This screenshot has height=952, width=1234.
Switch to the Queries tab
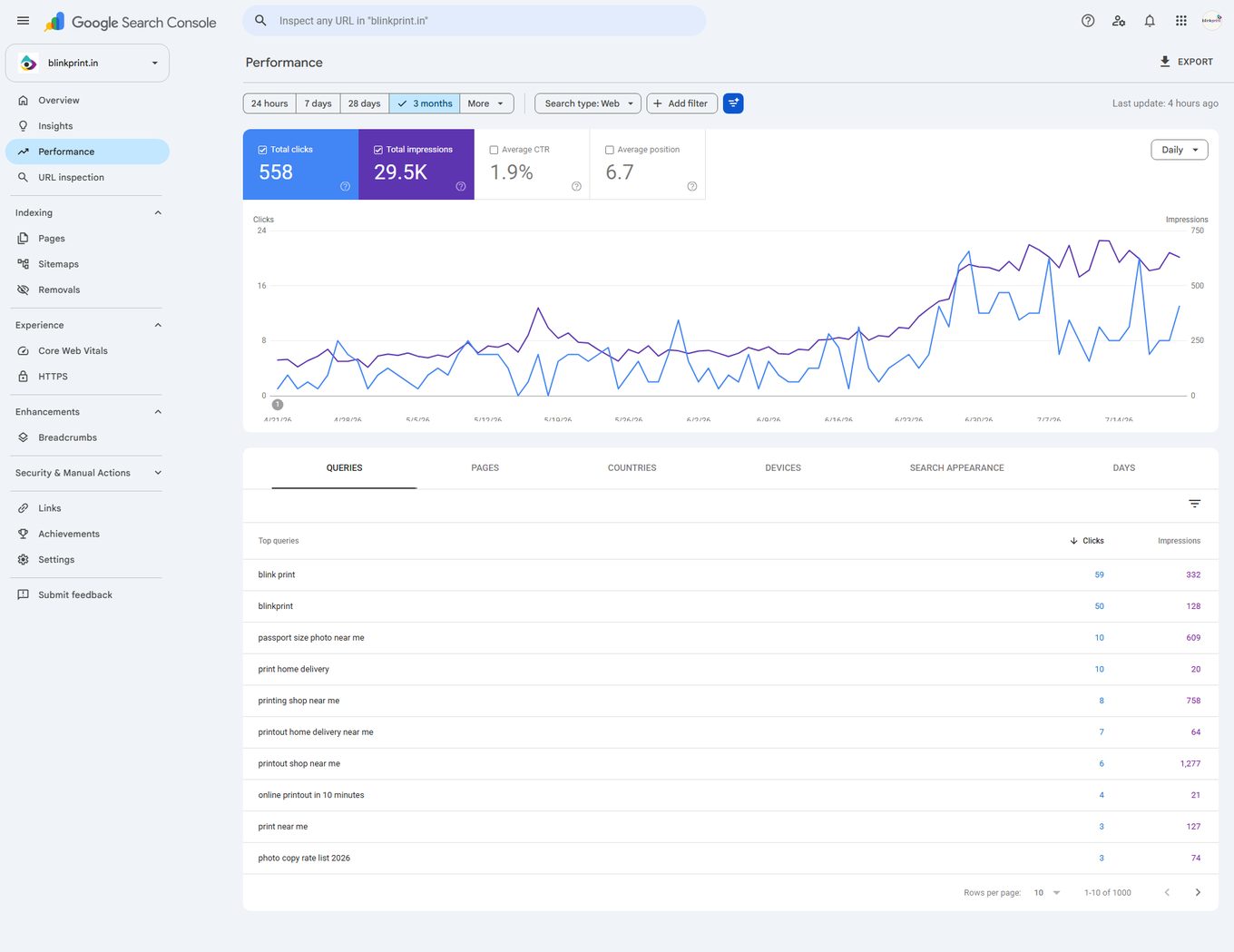pos(344,468)
